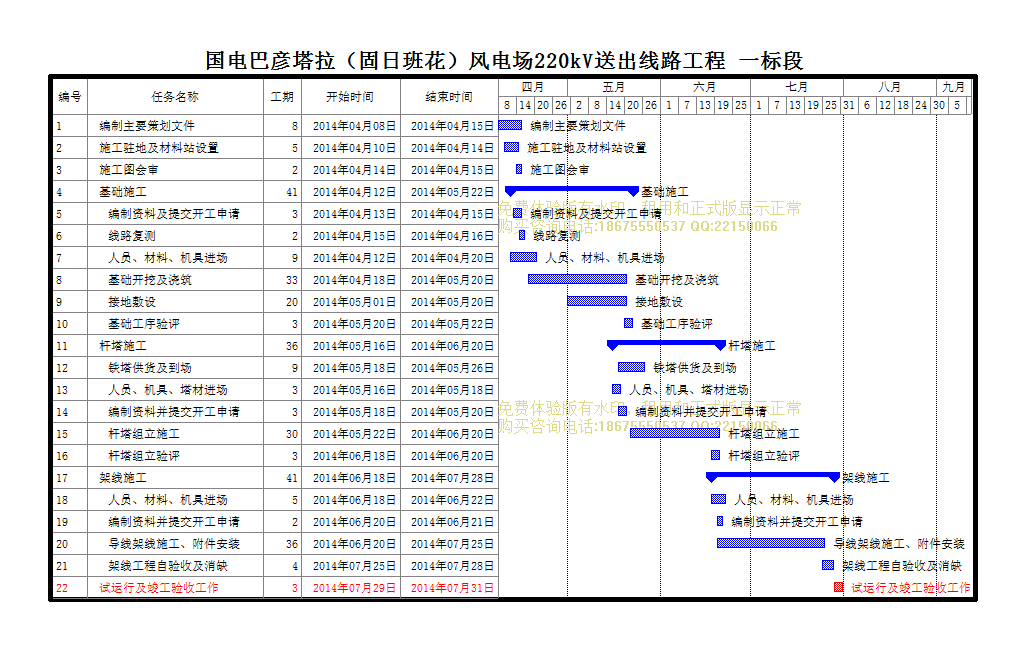1024x648 pixels.
Task: Select the 四月 month header in timeline
Action: point(533,87)
